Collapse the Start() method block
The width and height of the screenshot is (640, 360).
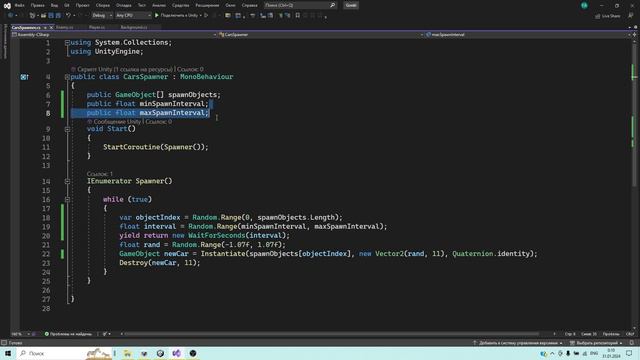point(67,129)
